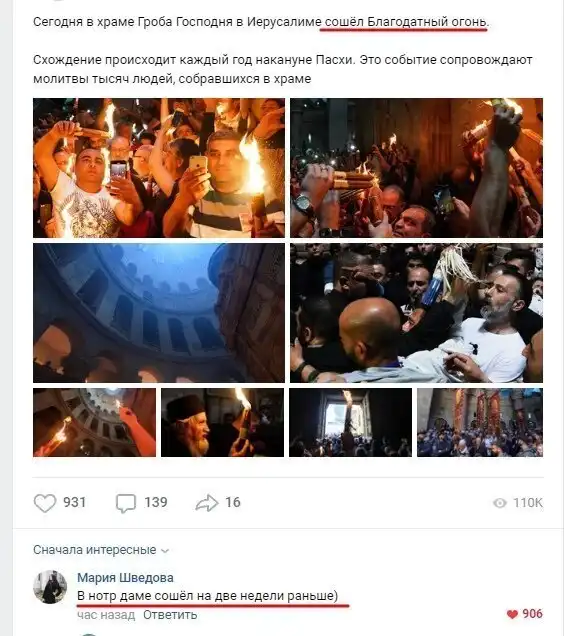Click Ответить under the comment
The height and width of the screenshot is (636, 564).
[170, 615]
